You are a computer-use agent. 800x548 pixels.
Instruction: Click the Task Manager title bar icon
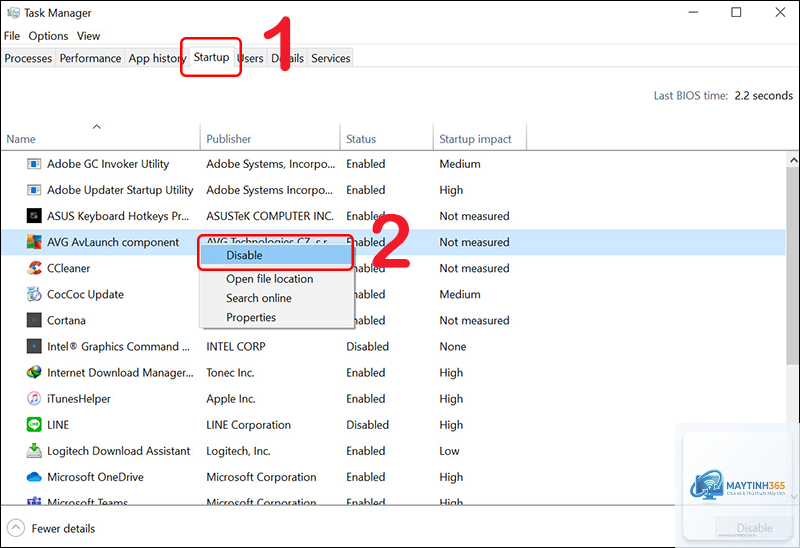point(13,13)
